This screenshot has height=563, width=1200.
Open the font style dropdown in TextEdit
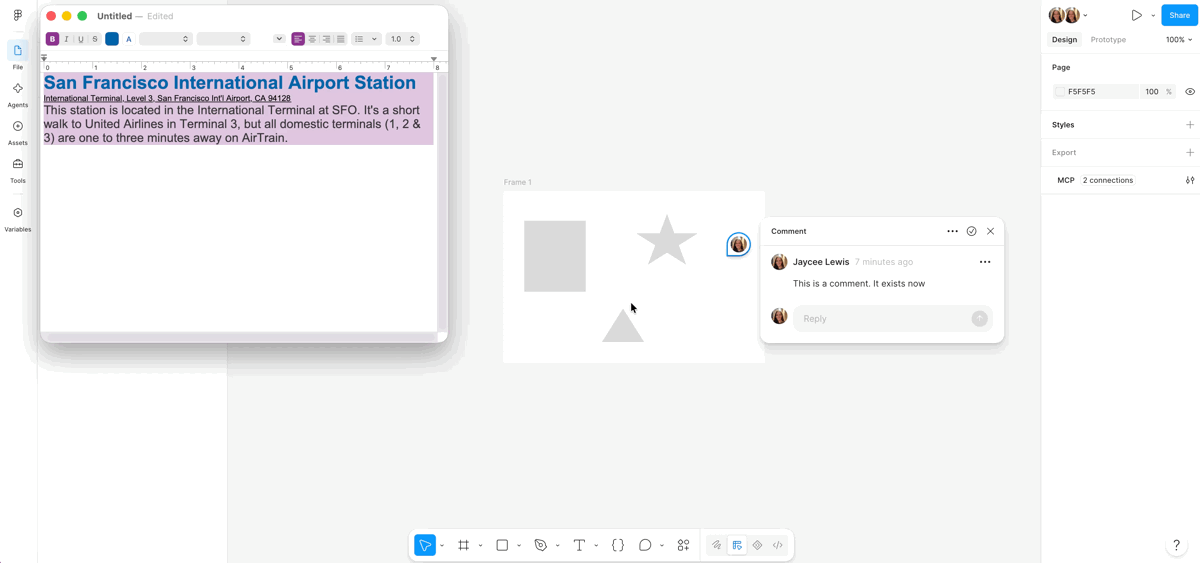[x=223, y=39]
